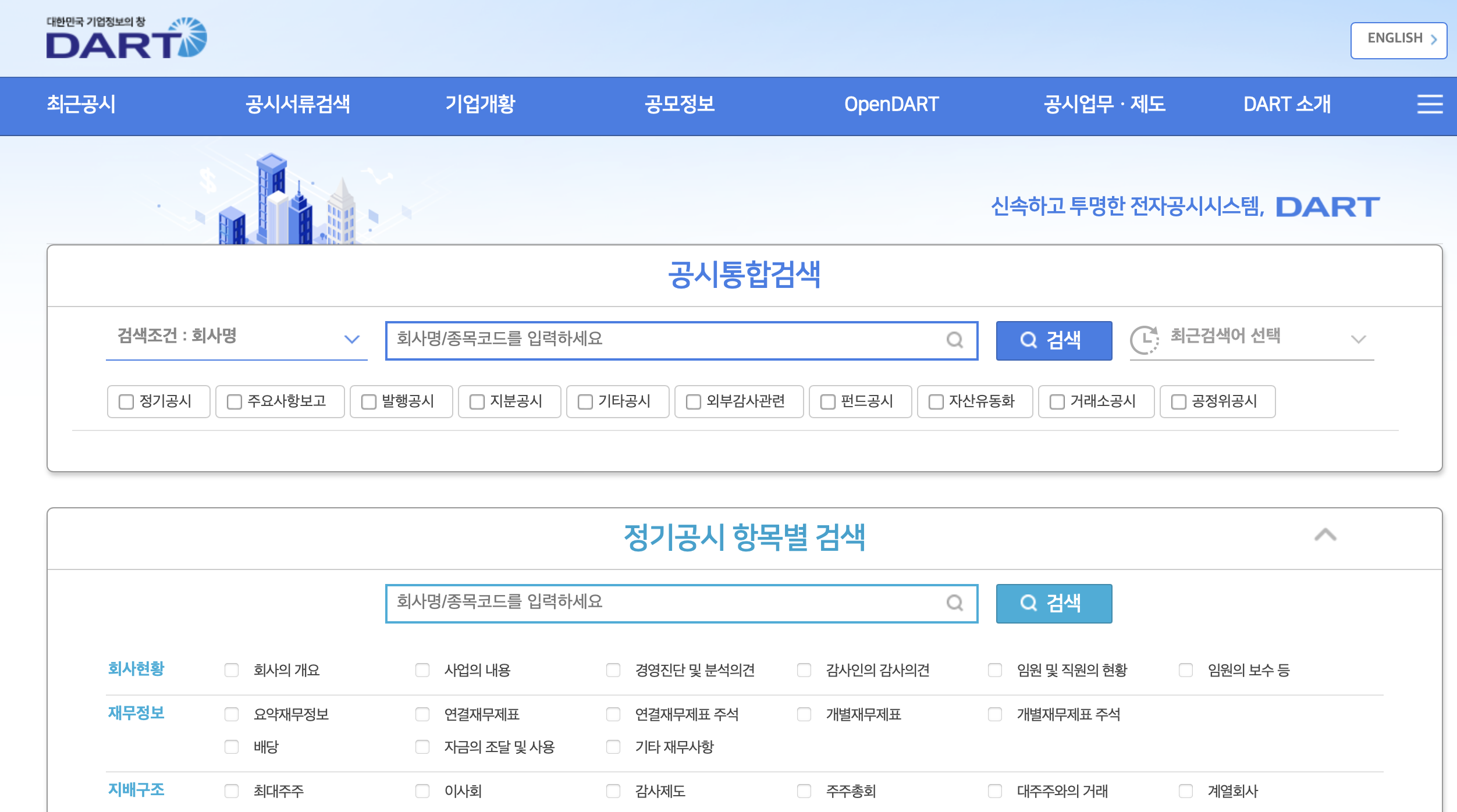Viewport: 1457px width, 812px height.
Task: Open the 기업개황 menu
Action: click(480, 105)
